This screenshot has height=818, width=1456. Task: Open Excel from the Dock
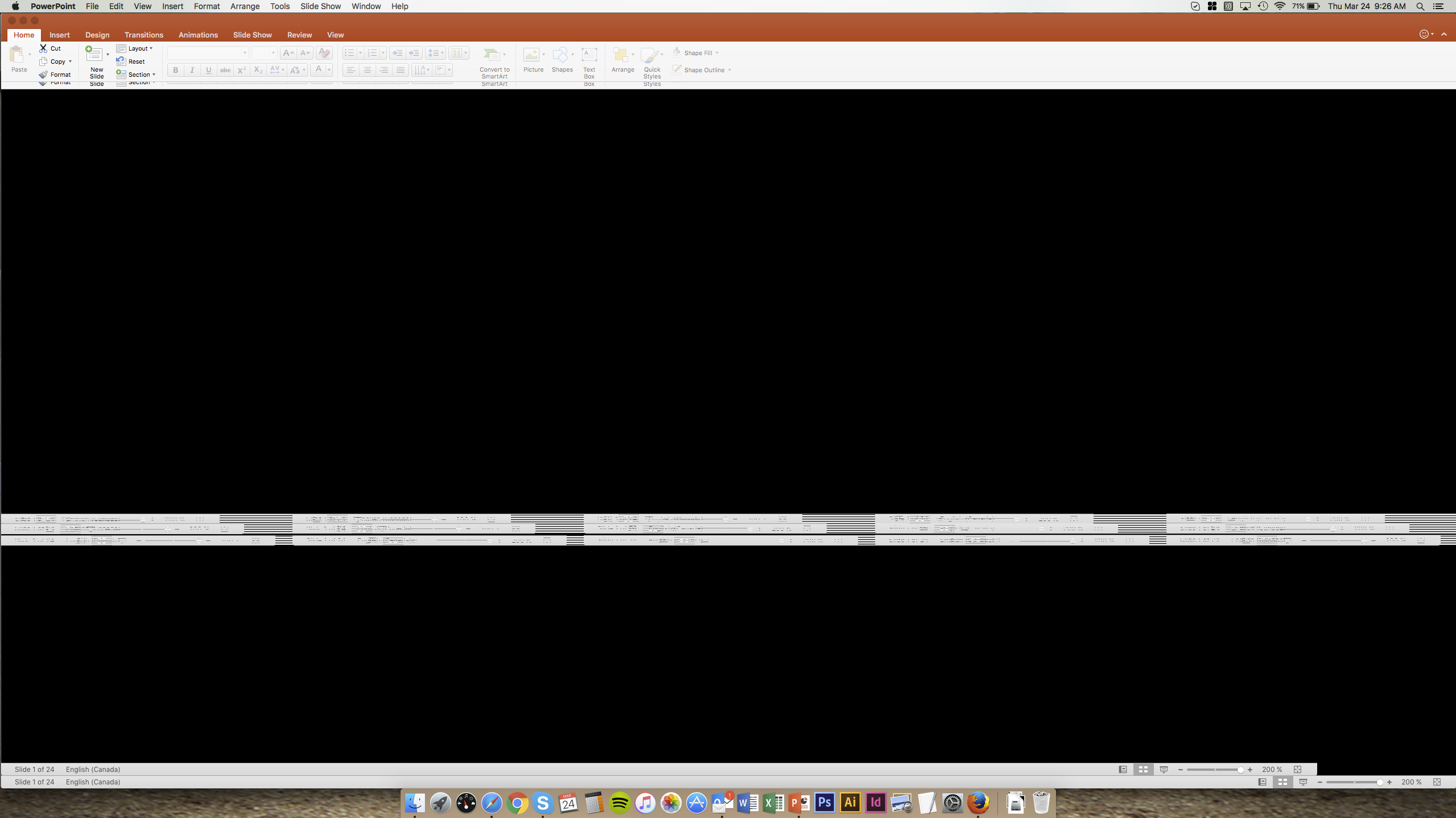pos(773,803)
